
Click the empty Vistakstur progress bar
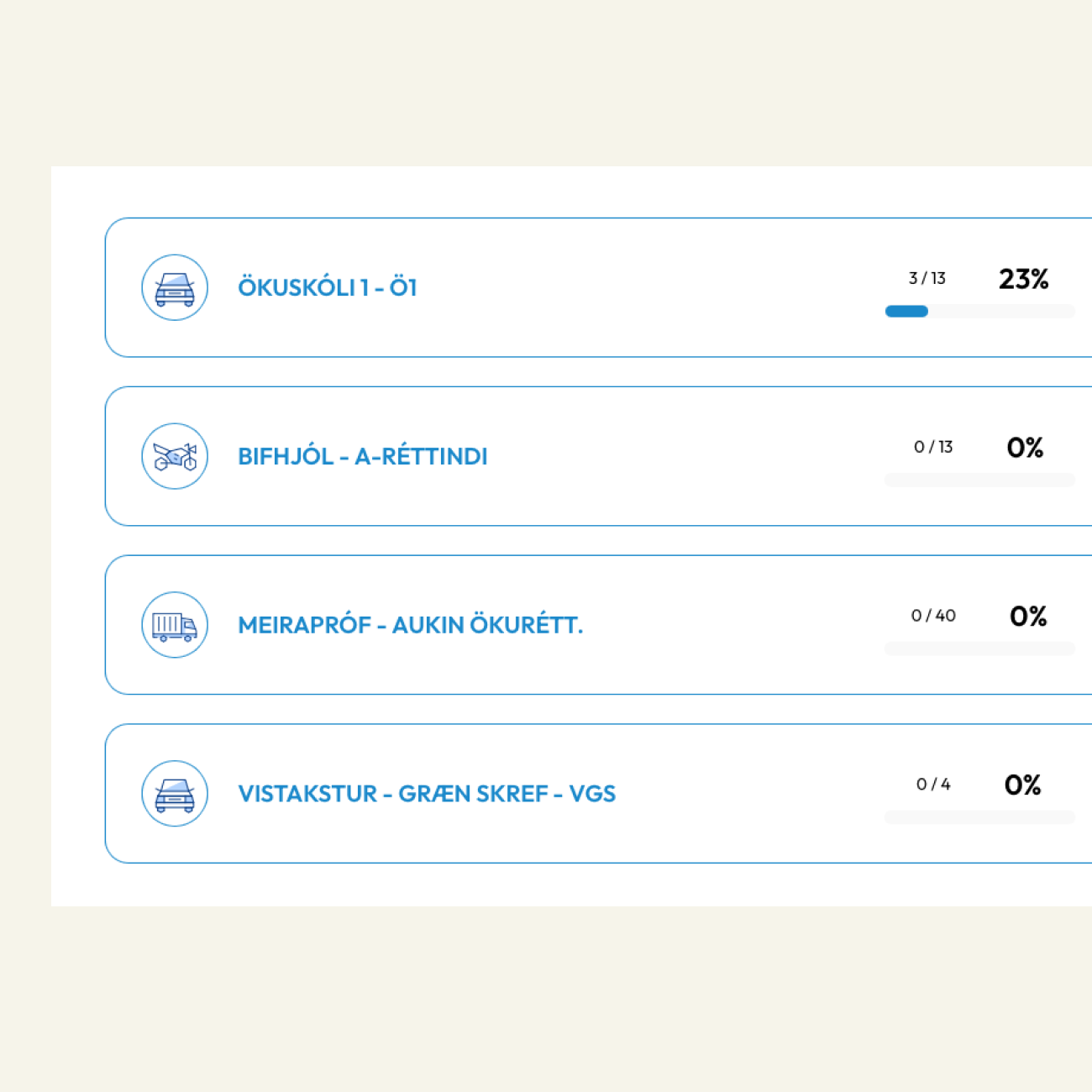point(979,818)
